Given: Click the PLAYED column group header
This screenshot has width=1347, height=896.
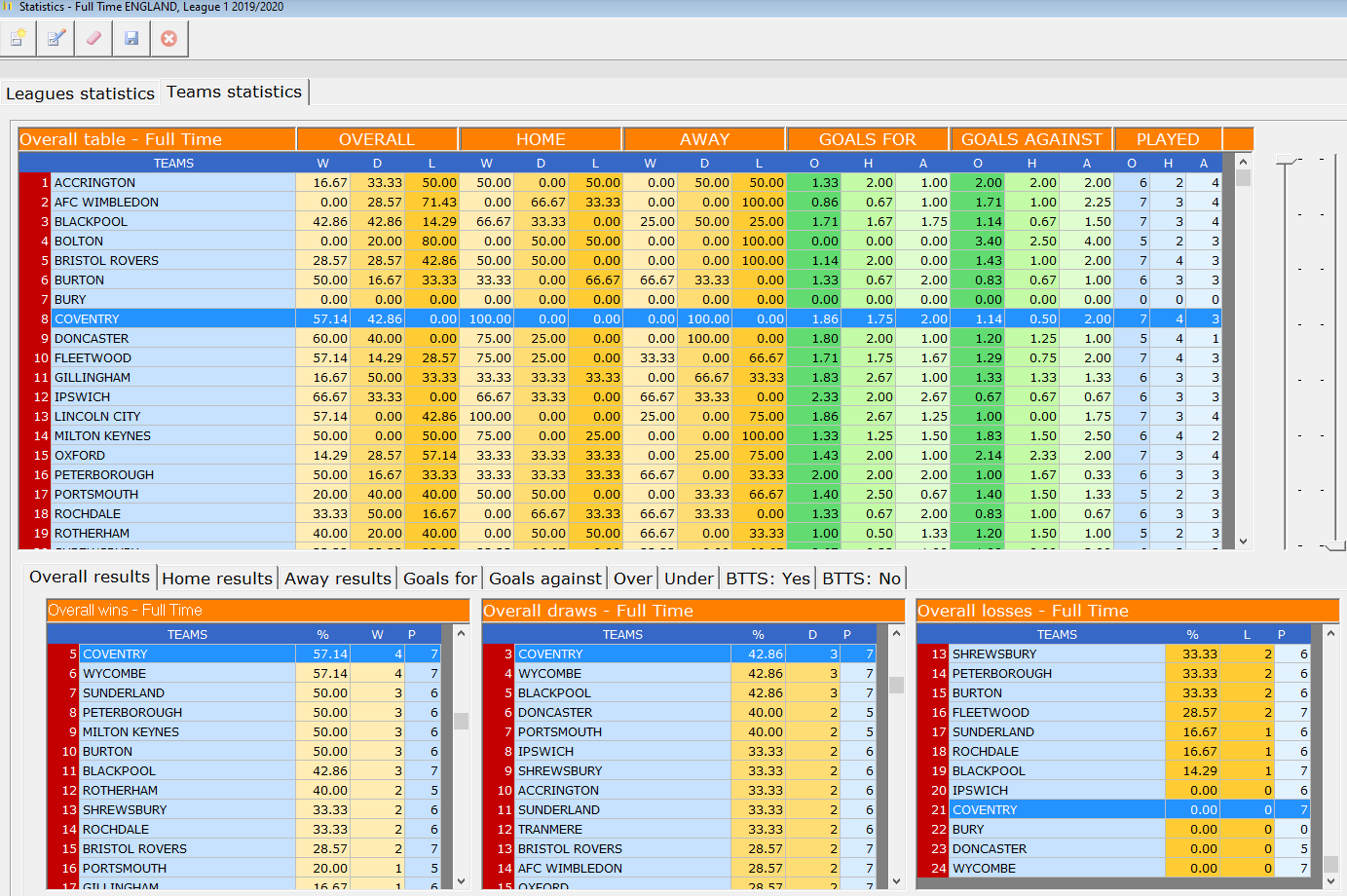Looking at the screenshot, I should click(1168, 139).
